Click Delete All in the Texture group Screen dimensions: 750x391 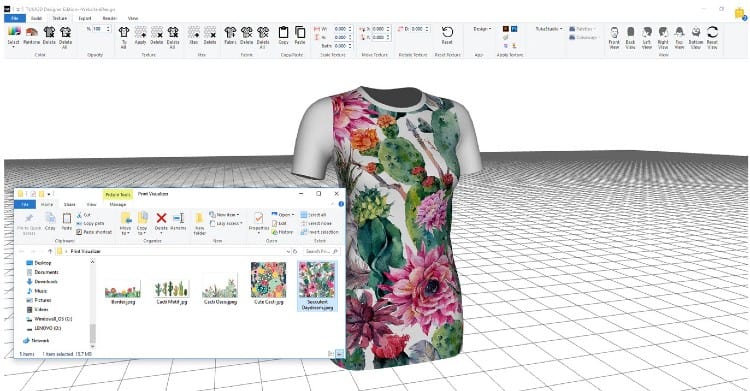click(x=173, y=37)
